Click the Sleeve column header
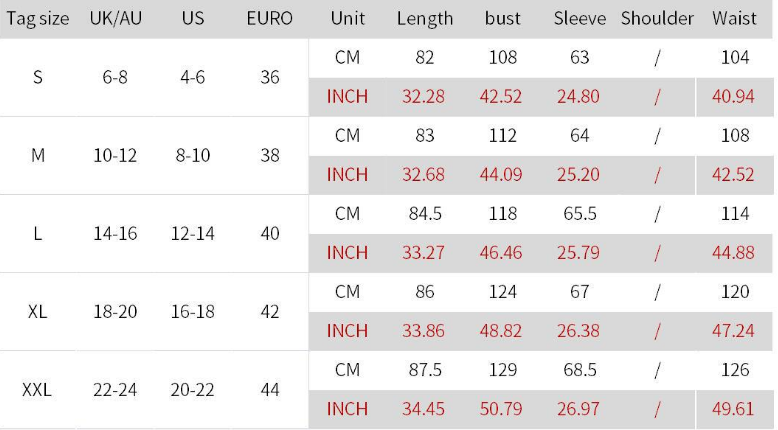The image size is (778, 430). click(x=580, y=19)
